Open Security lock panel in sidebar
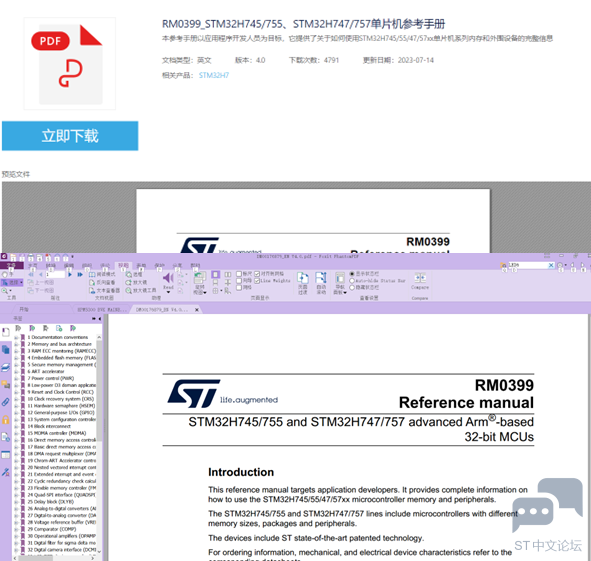This screenshot has width=591, height=561. tap(6, 419)
